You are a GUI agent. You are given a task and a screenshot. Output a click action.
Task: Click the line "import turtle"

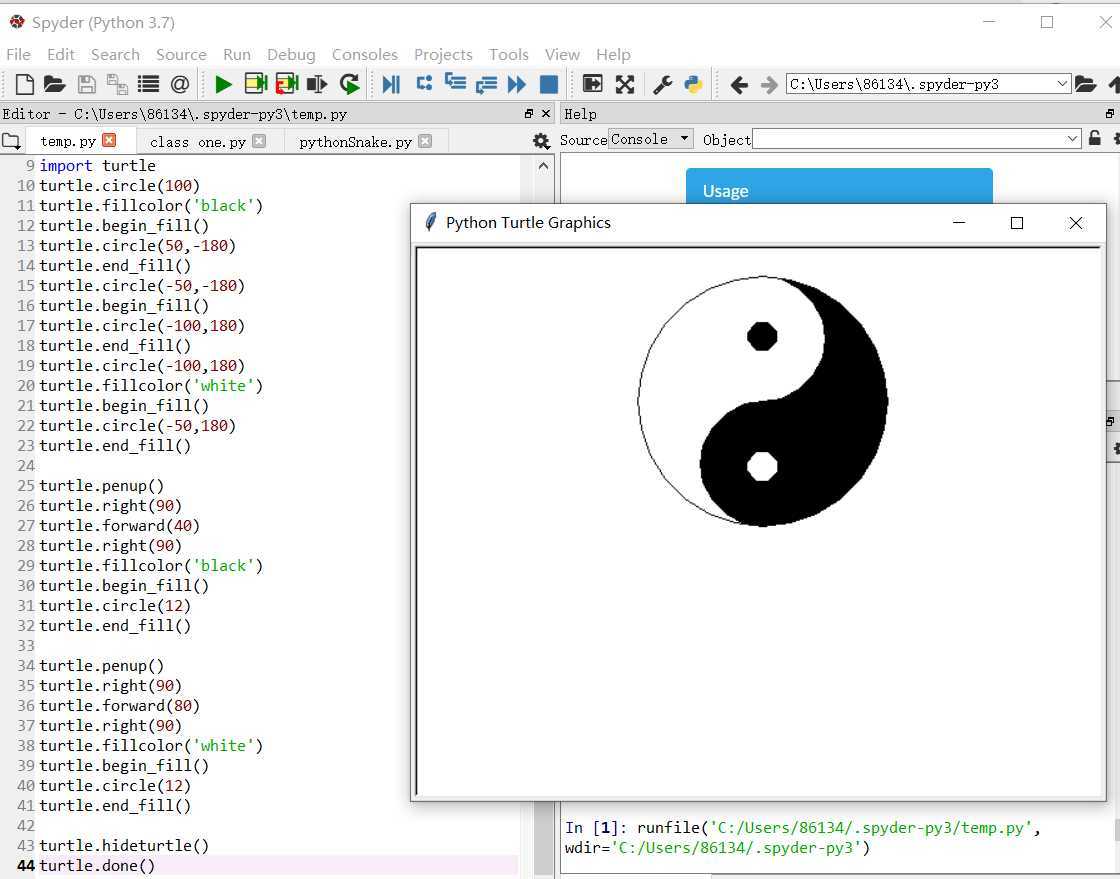[x=97, y=166]
